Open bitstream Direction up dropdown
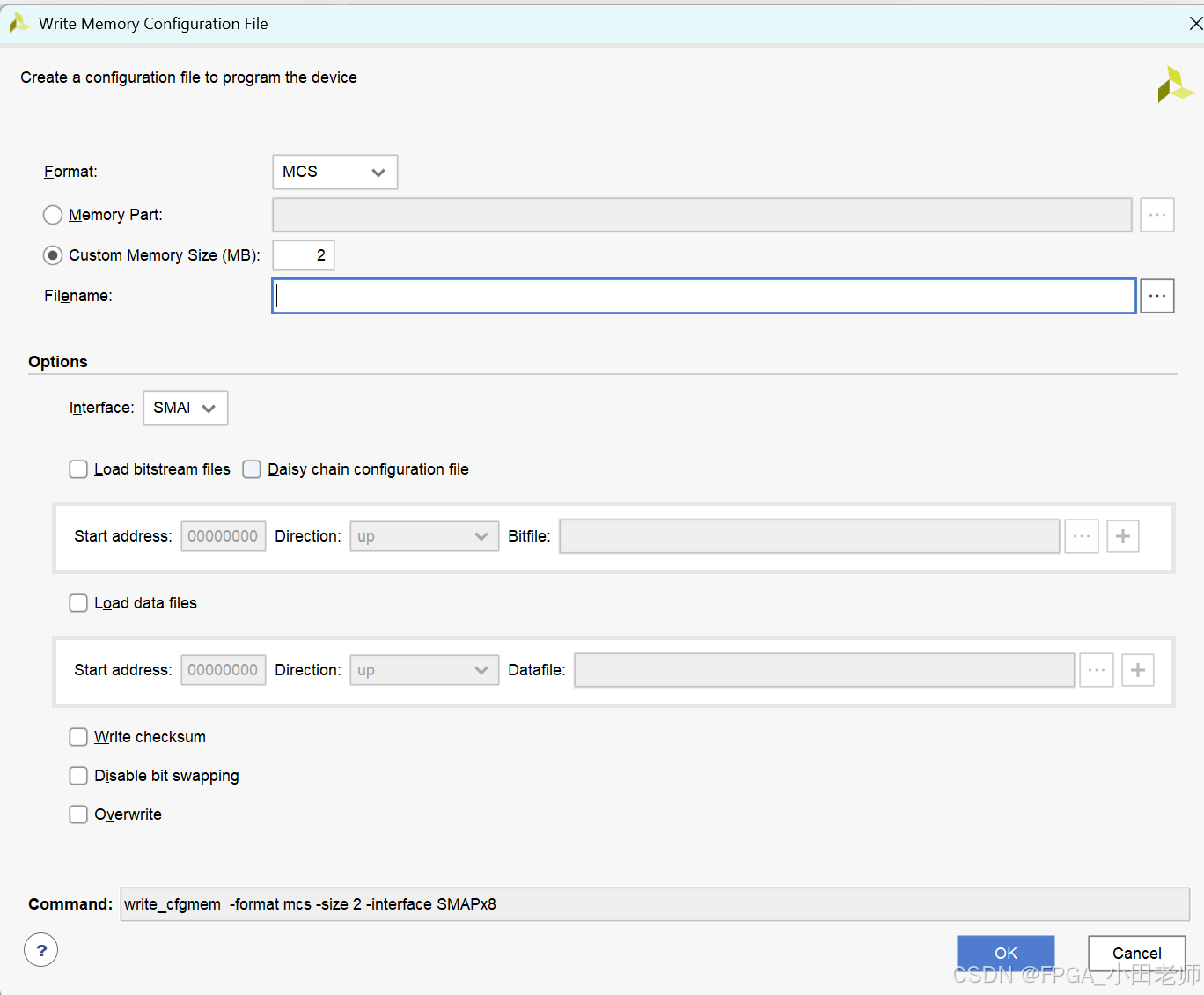The image size is (1204, 995). [424, 536]
